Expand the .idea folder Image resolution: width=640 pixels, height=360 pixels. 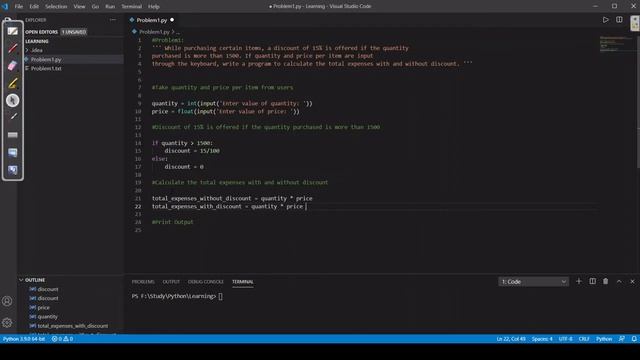coord(37,50)
